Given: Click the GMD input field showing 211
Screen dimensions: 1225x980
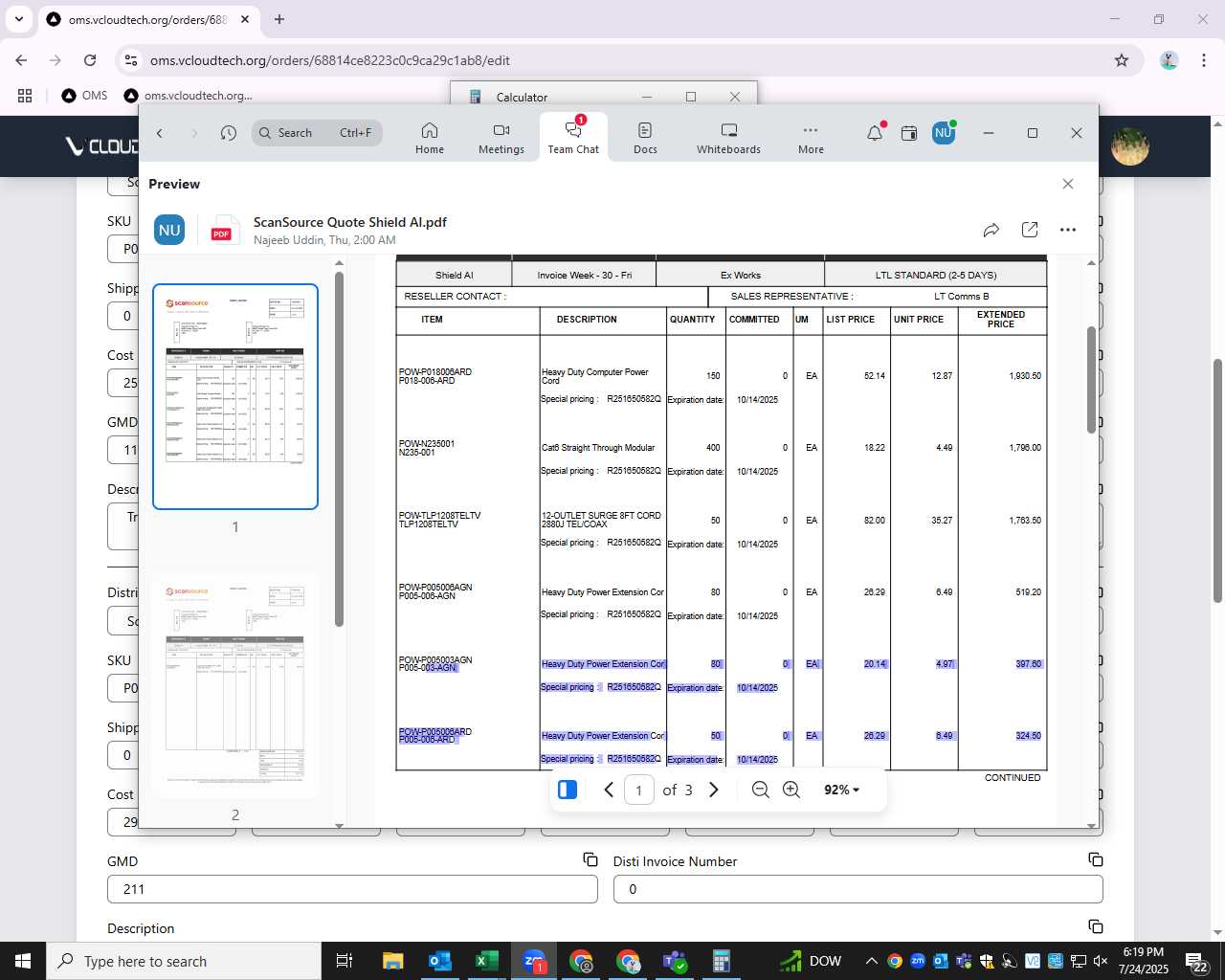Looking at the screenshot, I should coord(352,889).
